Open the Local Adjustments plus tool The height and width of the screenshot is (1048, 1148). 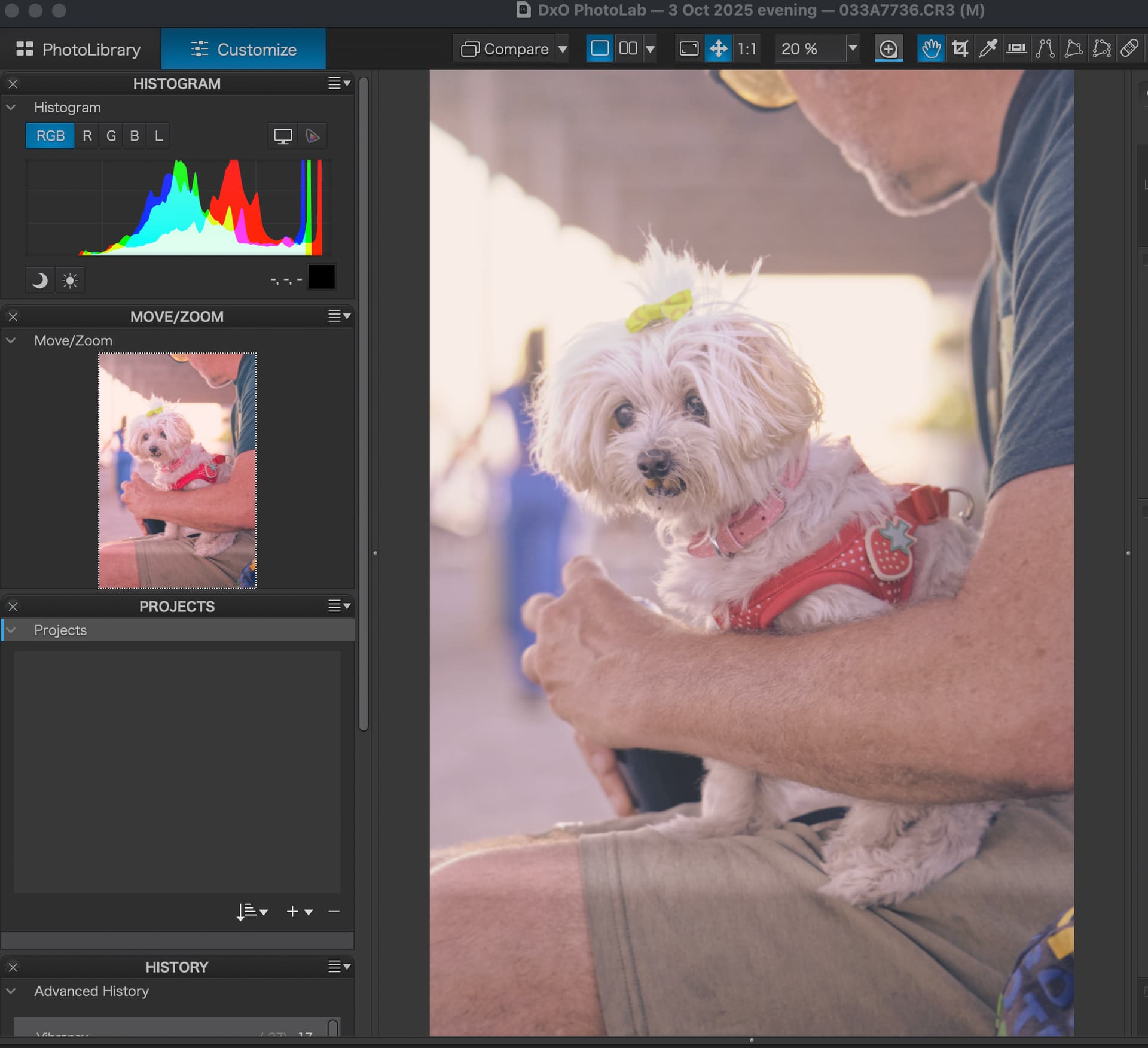click(x=889, y=49)
